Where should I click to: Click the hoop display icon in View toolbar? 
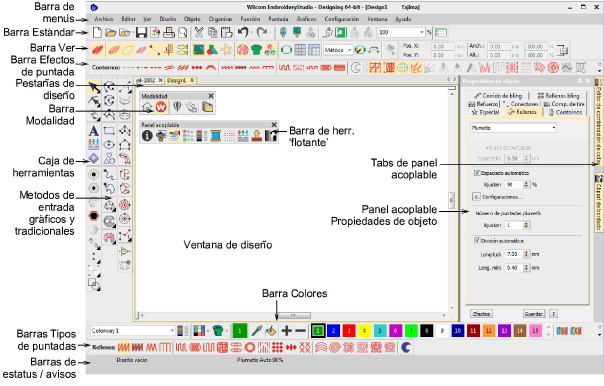[286, 50]
